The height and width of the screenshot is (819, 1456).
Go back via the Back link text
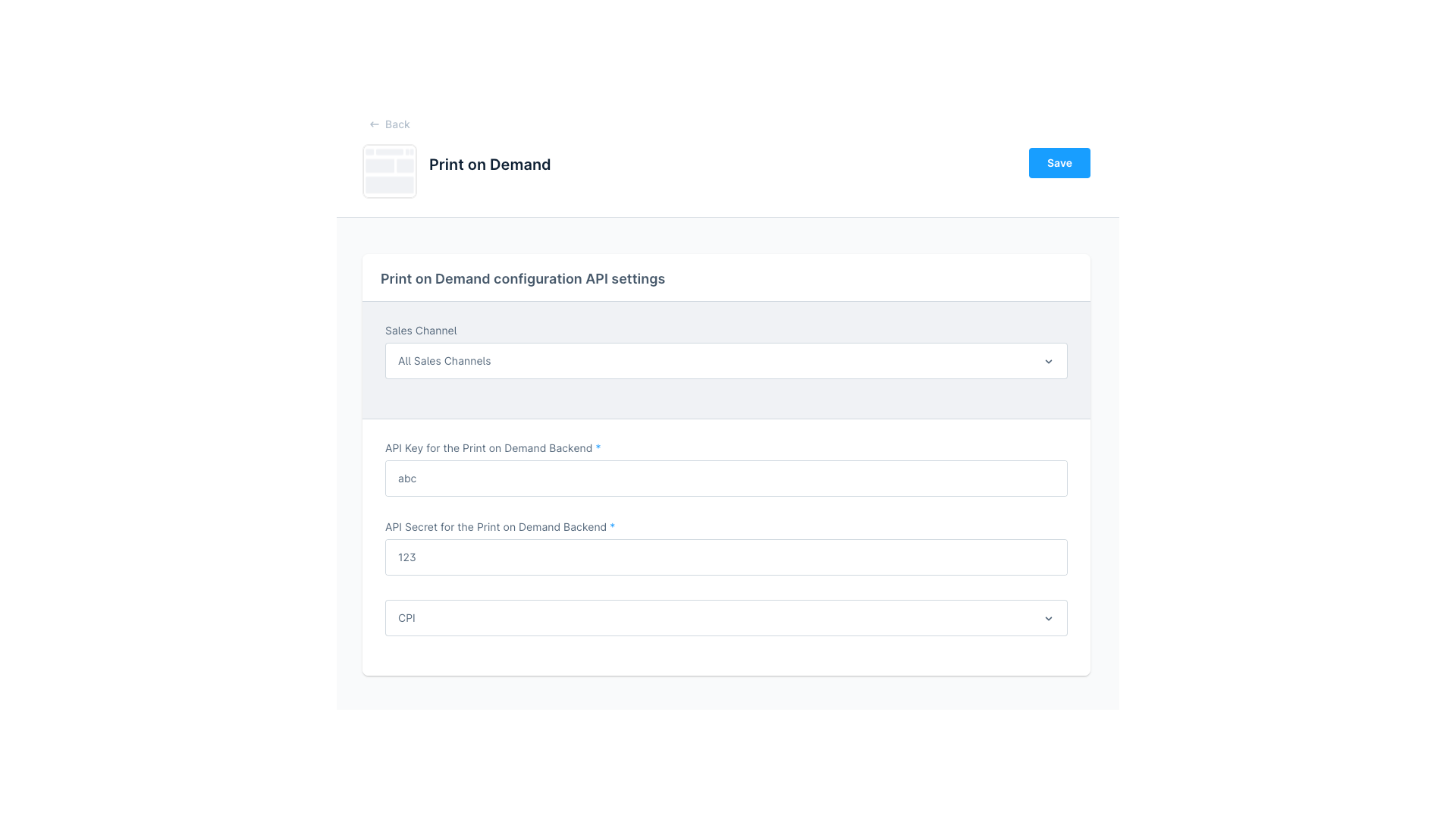(x=397, y=124)
